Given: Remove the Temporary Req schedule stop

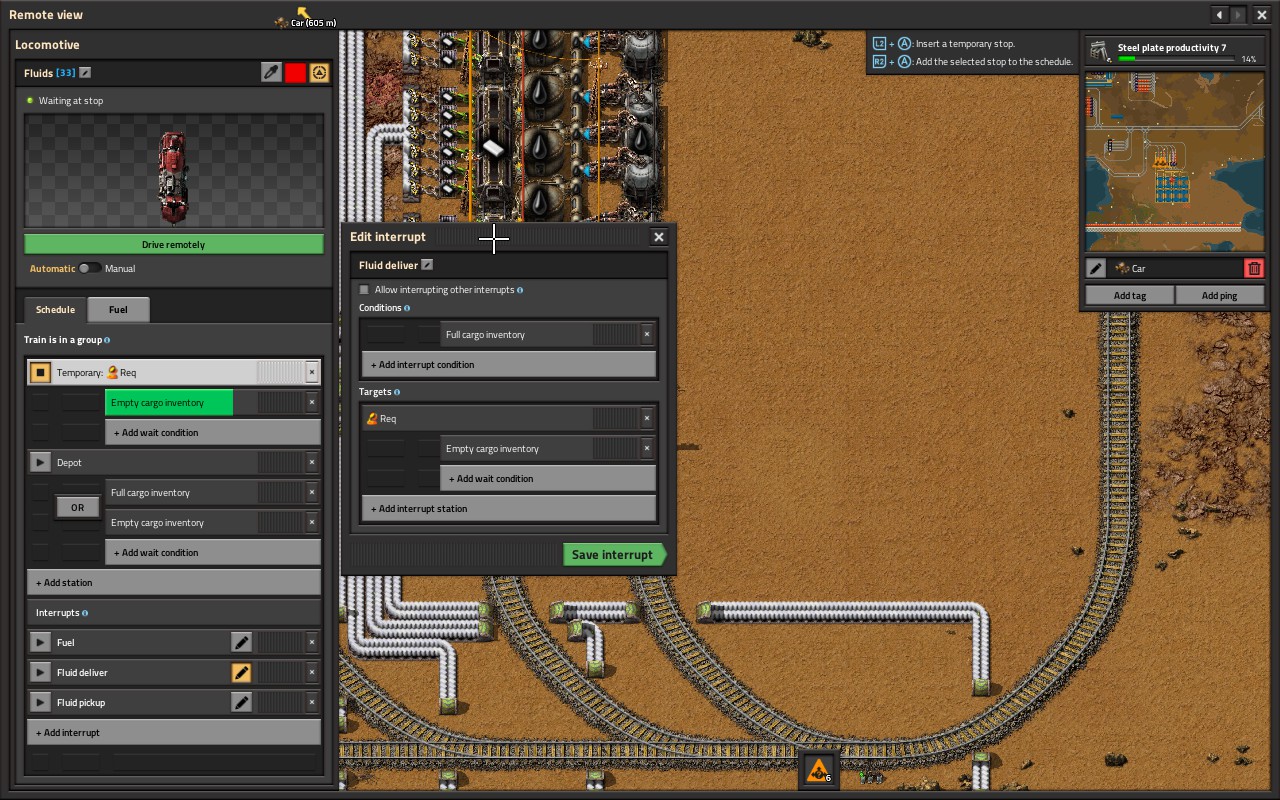Looking at the screenshot, I should (312, 372).
